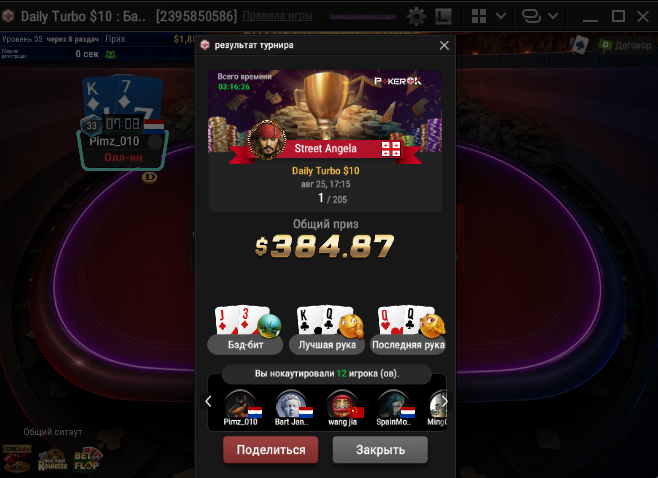Close the tournament result dialog

click(x=444, y=45)
